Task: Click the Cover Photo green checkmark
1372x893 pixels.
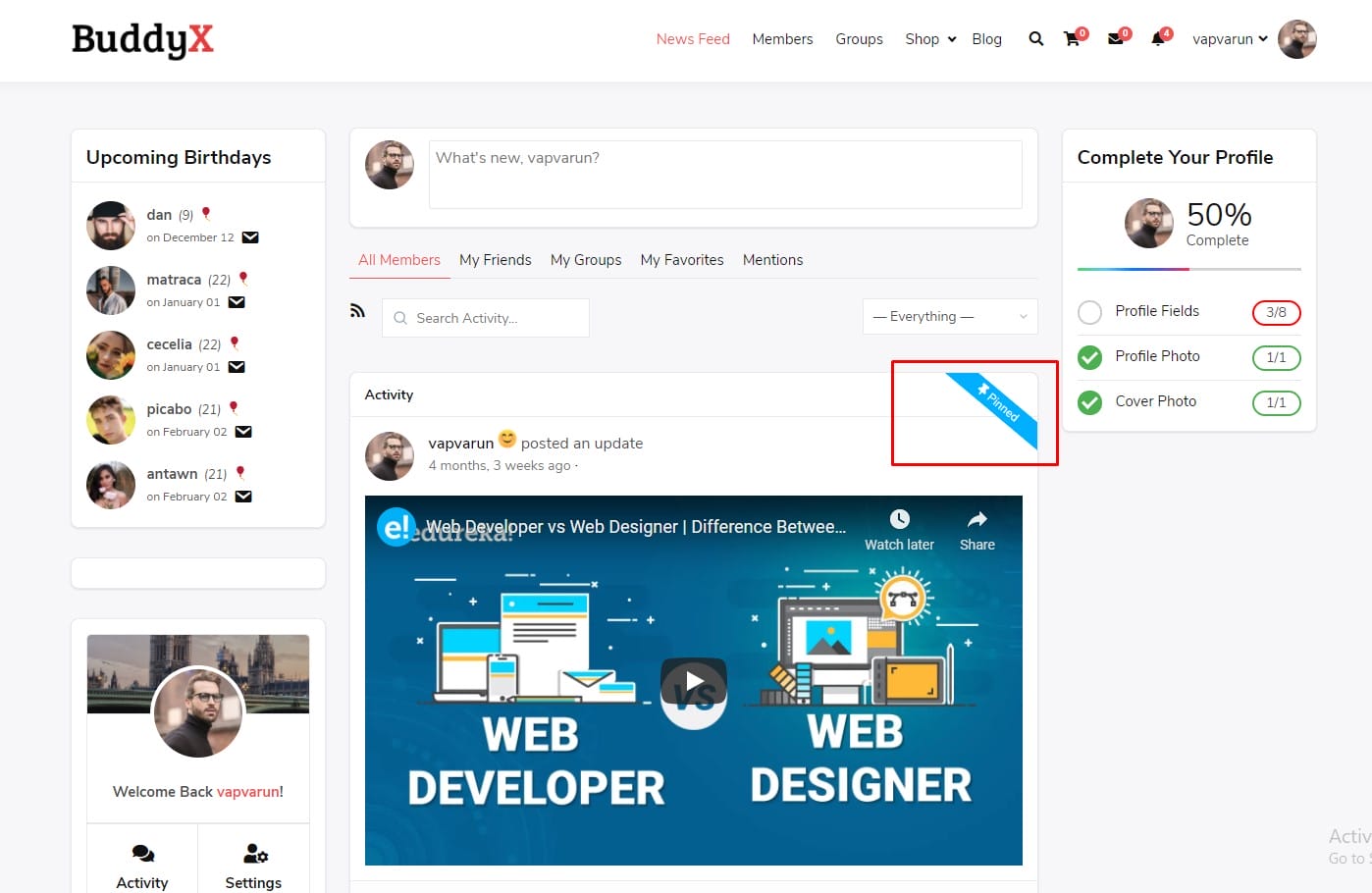Action: 1089,402
